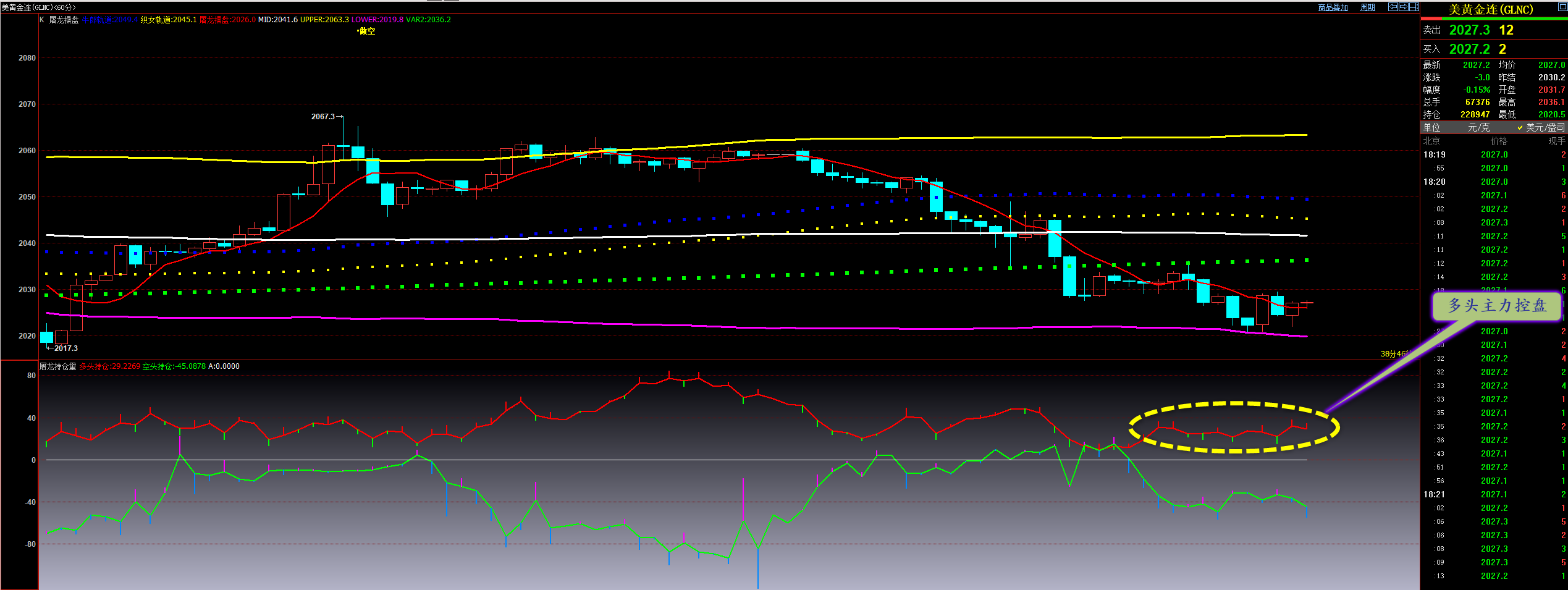This screenshot has height=590, width=1568.
Task: Toggle the side panel layout icon
Action: [x=1414, y=7]
